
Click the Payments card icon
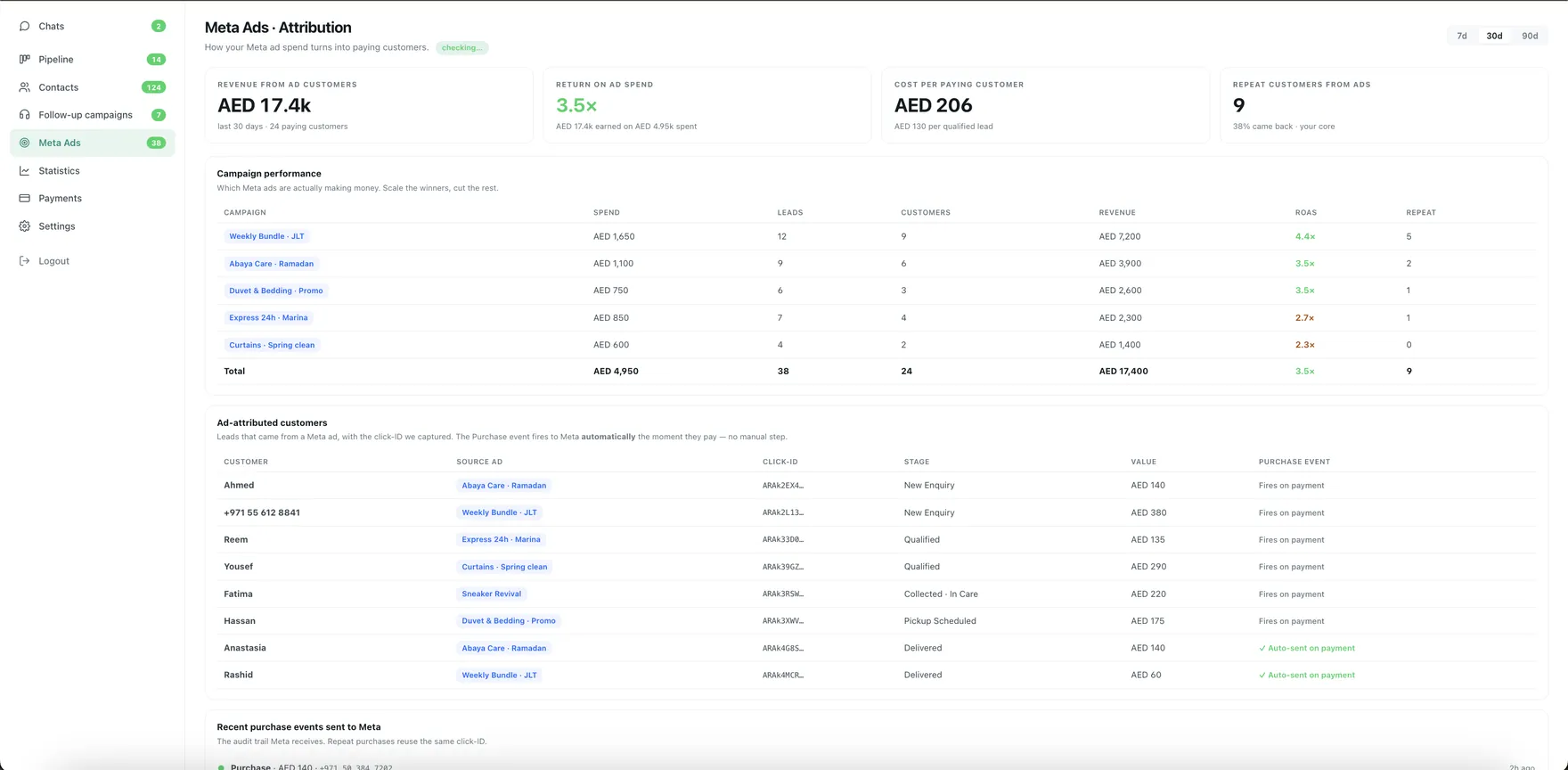click(x=24, y=199)
